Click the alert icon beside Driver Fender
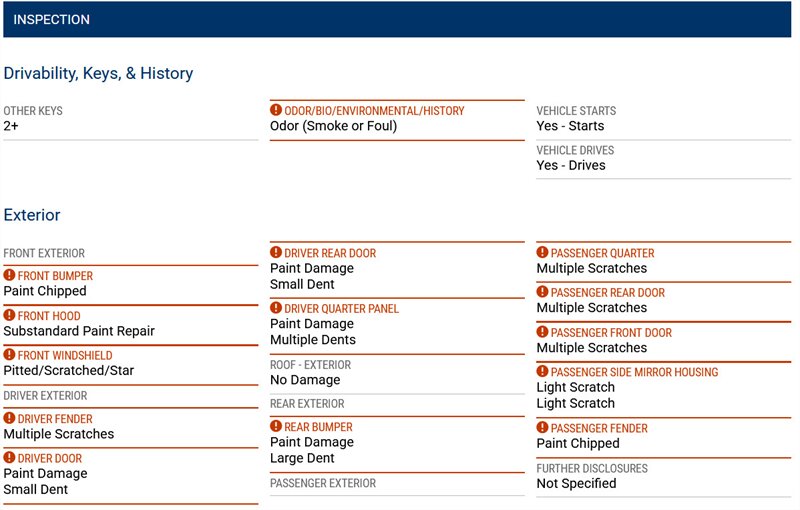 tap(10, 419)
